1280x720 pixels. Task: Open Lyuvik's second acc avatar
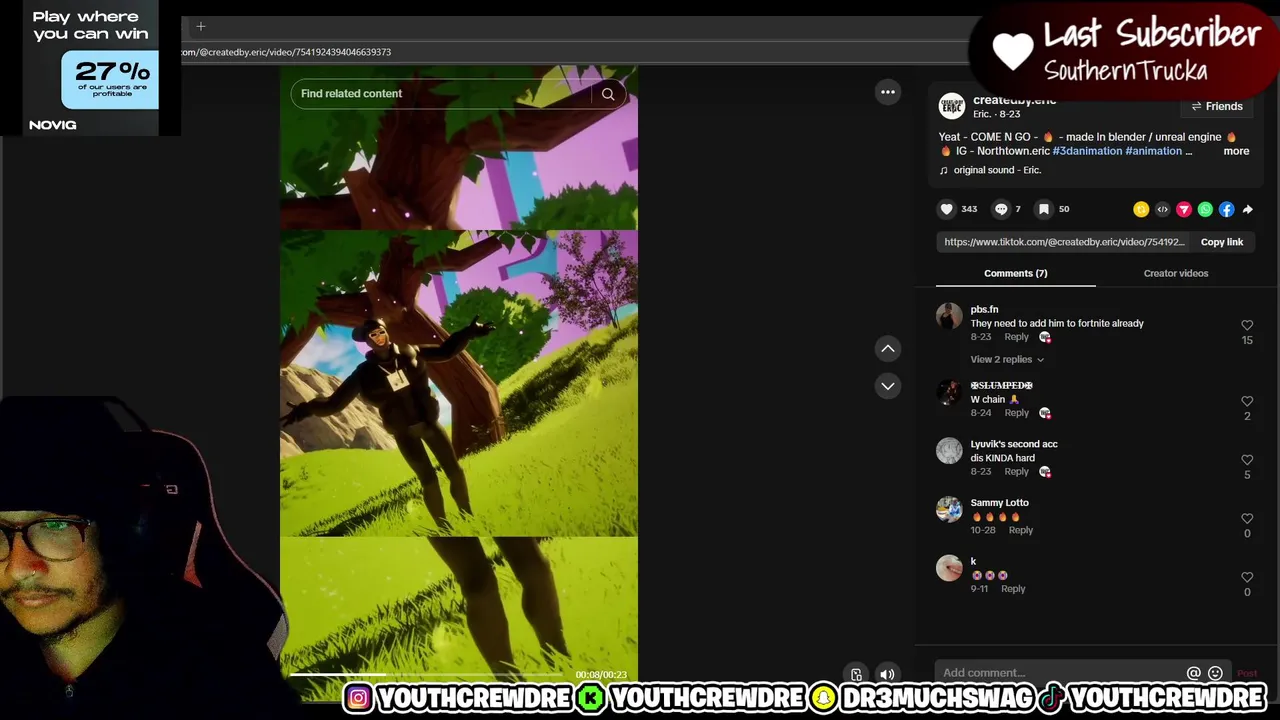949,450
